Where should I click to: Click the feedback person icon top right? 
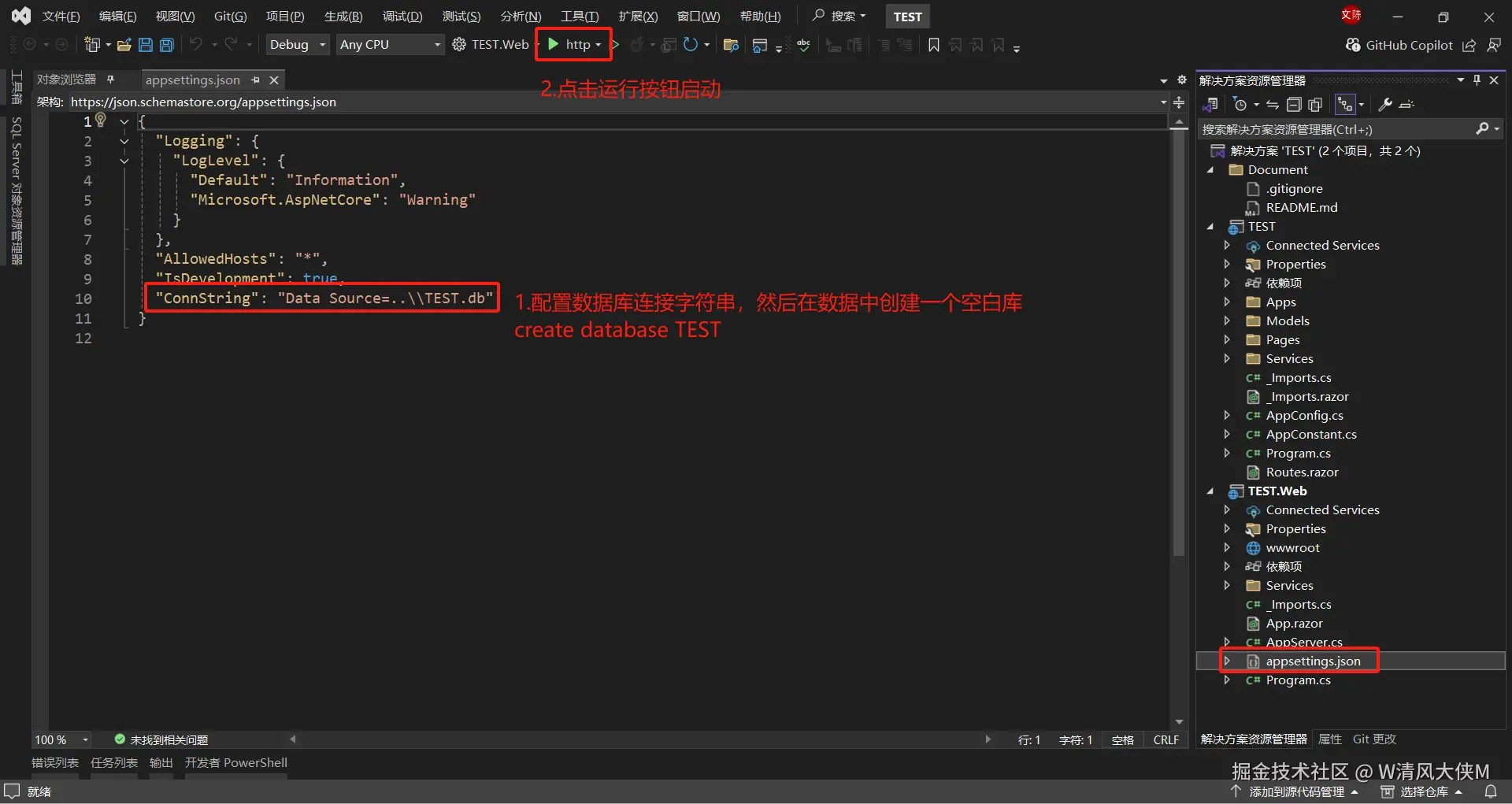pos(1494,45)
